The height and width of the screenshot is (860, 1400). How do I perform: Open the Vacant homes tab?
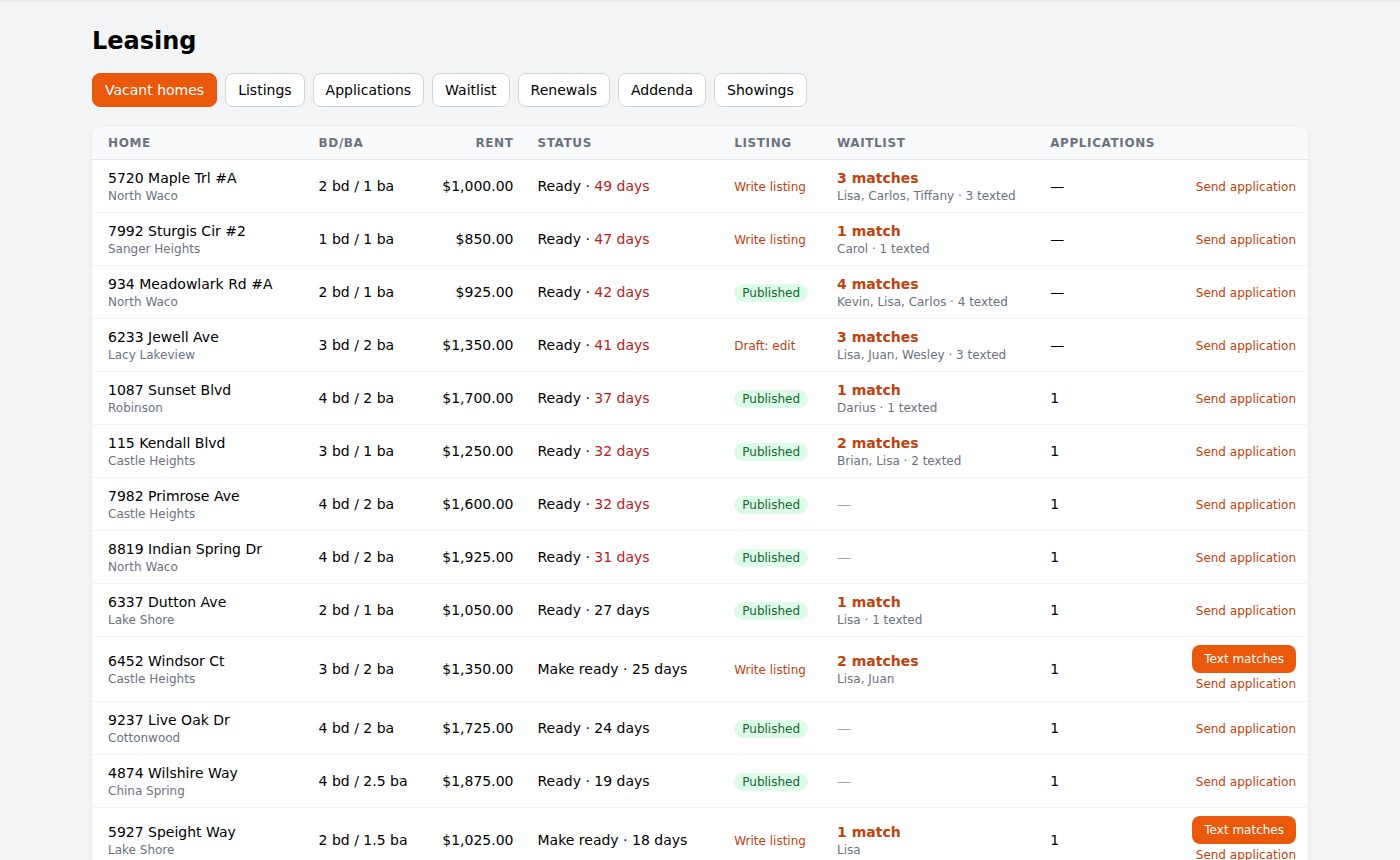coord(154,90)
